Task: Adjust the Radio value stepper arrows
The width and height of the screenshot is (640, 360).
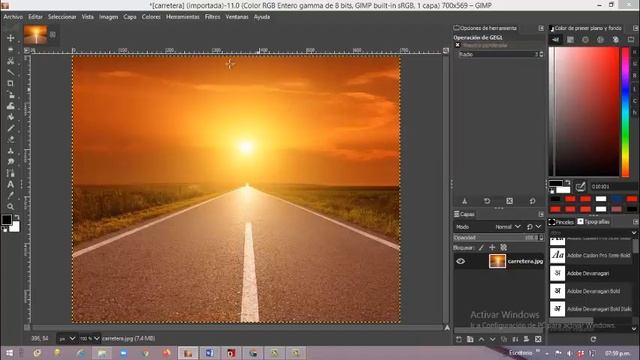Action: [x=542, y=54]
